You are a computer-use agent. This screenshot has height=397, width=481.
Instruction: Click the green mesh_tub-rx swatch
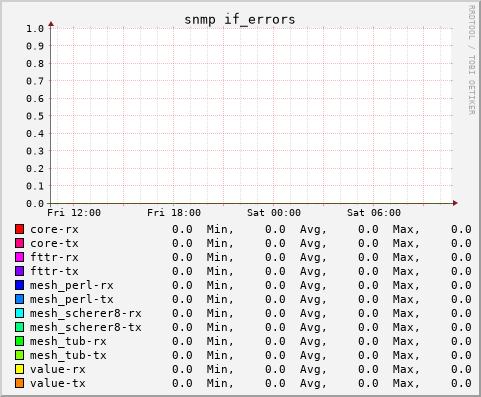19,341
